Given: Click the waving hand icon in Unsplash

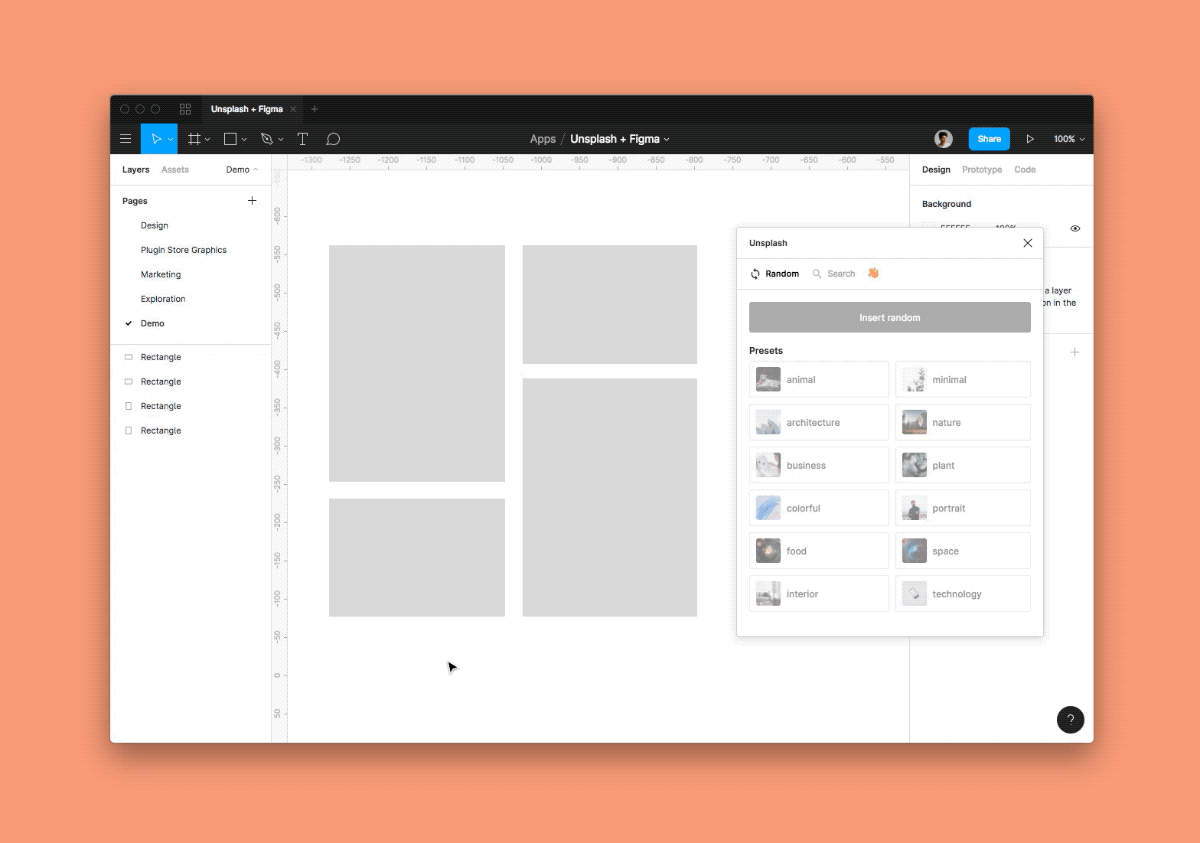Looking at the screenshot, I should pyautogui.click(x=873, y=273).
